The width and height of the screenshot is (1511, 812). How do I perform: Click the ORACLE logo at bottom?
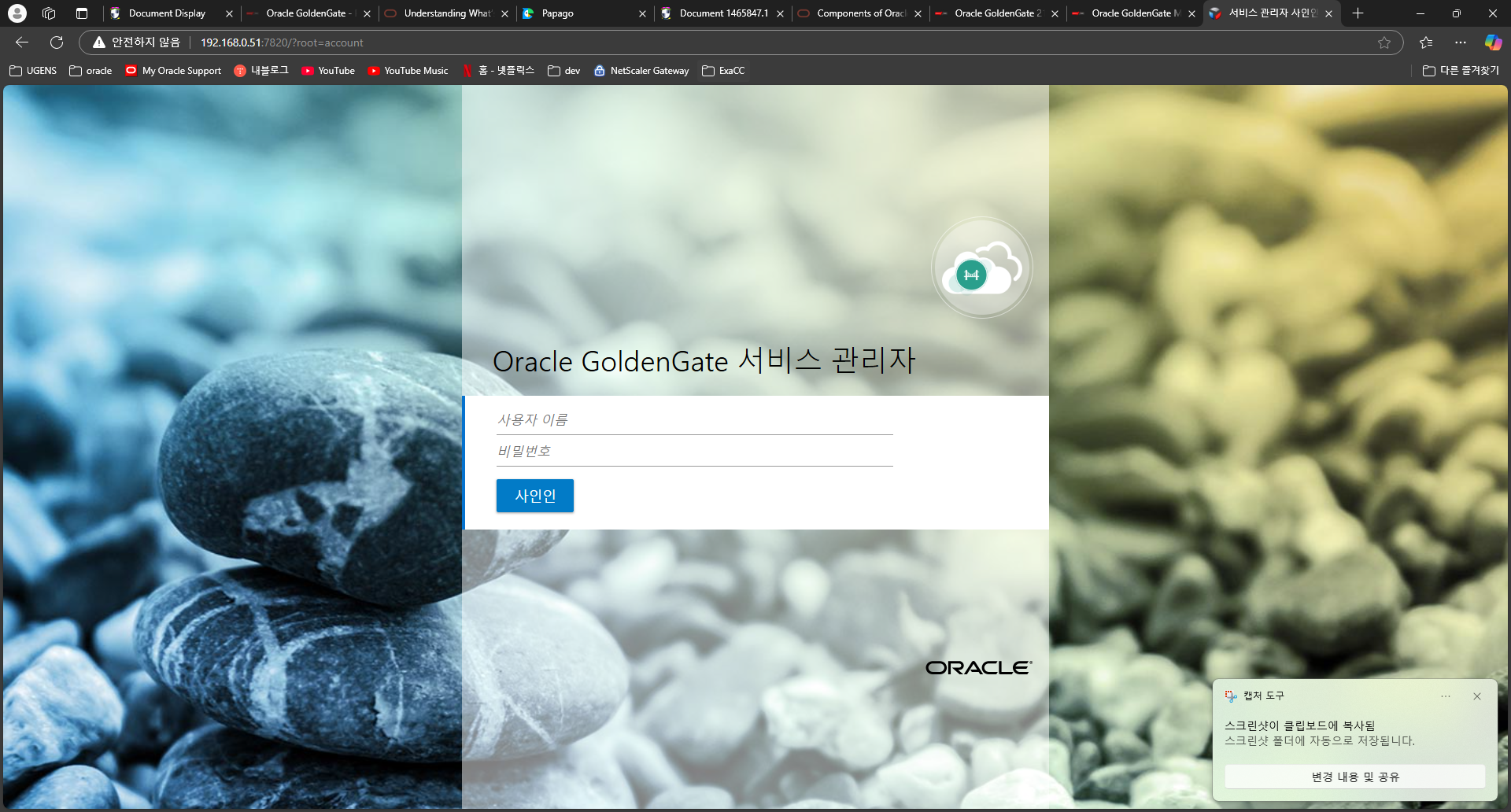coord(978,668)
